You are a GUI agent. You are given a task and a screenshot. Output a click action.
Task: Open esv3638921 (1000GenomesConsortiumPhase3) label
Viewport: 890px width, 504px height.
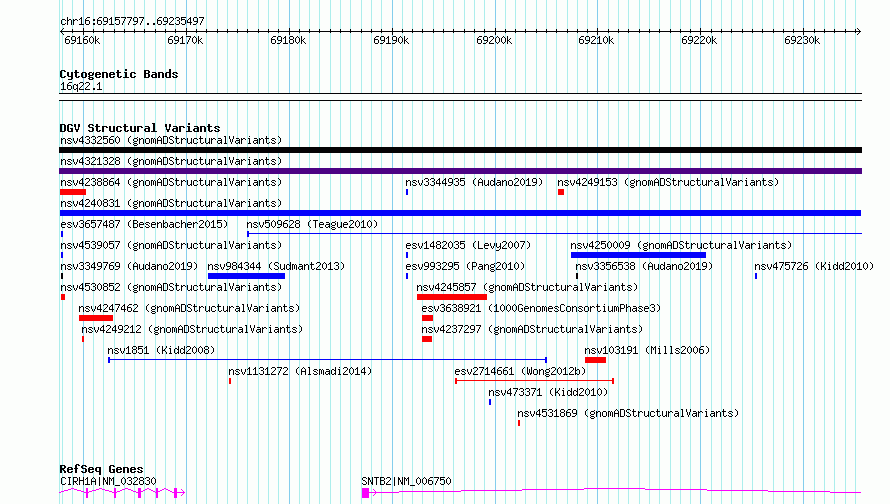point(541,308)
